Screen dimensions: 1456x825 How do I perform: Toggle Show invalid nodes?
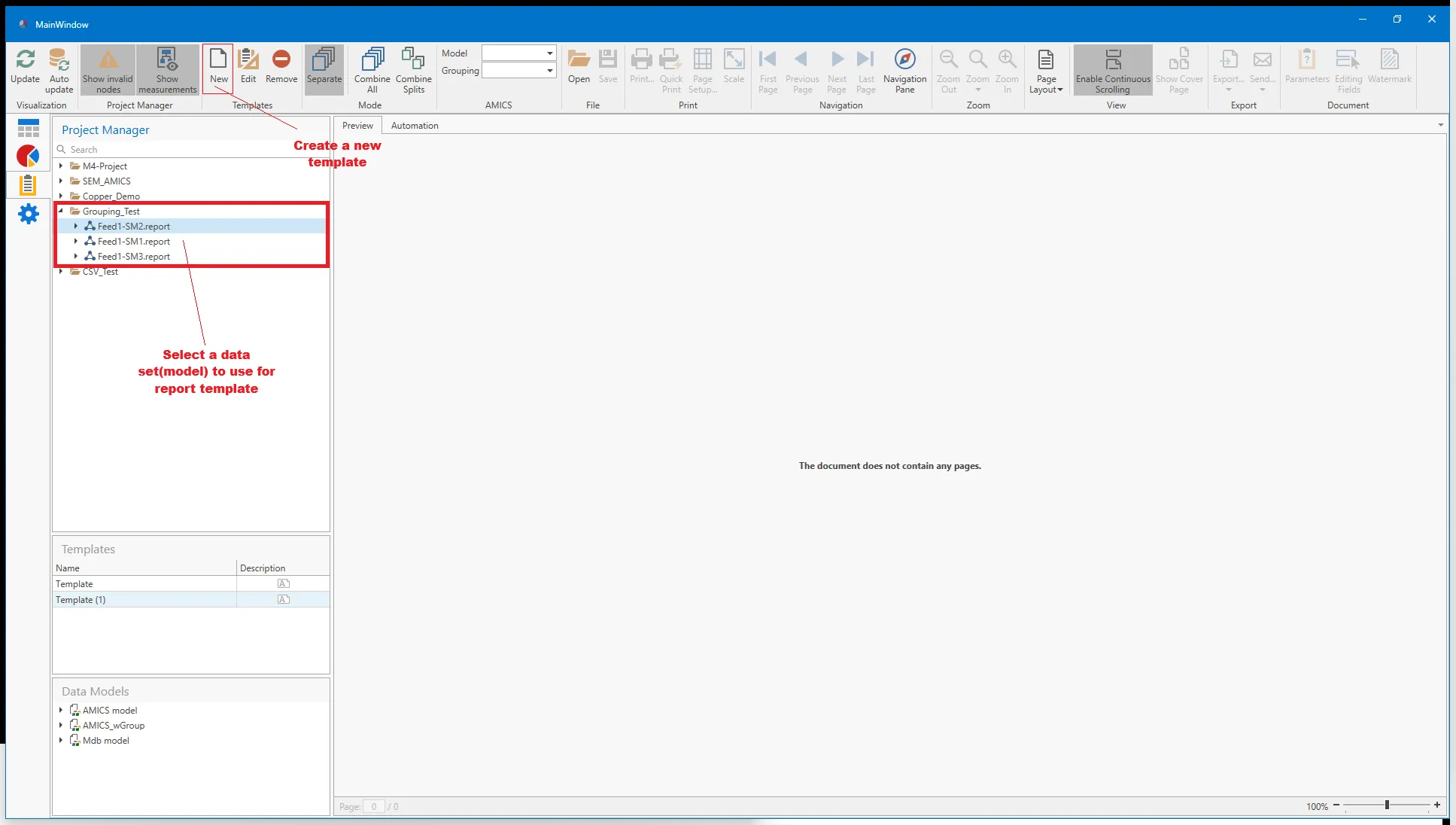point(108,68)
